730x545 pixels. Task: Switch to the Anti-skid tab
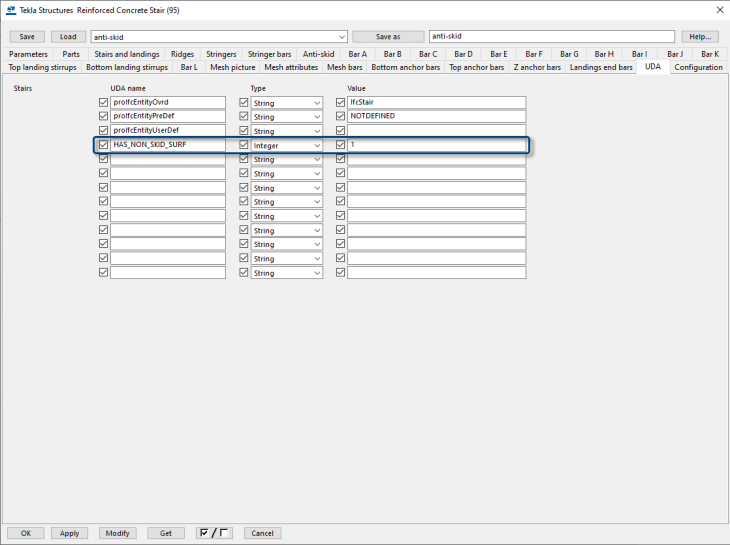coord(318,54)
